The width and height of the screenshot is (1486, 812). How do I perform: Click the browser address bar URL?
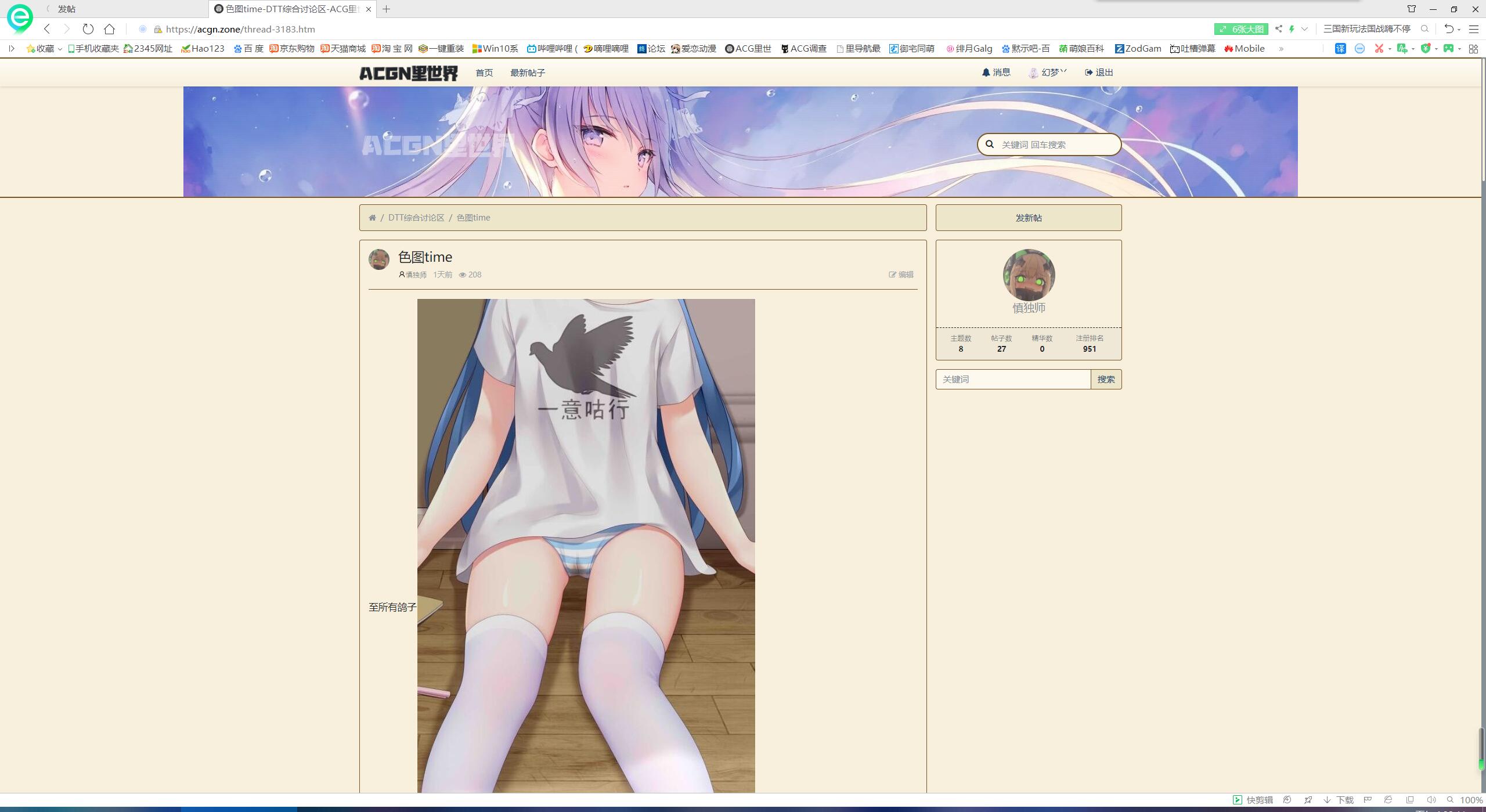pyautogui.click(x=240, y=29)
